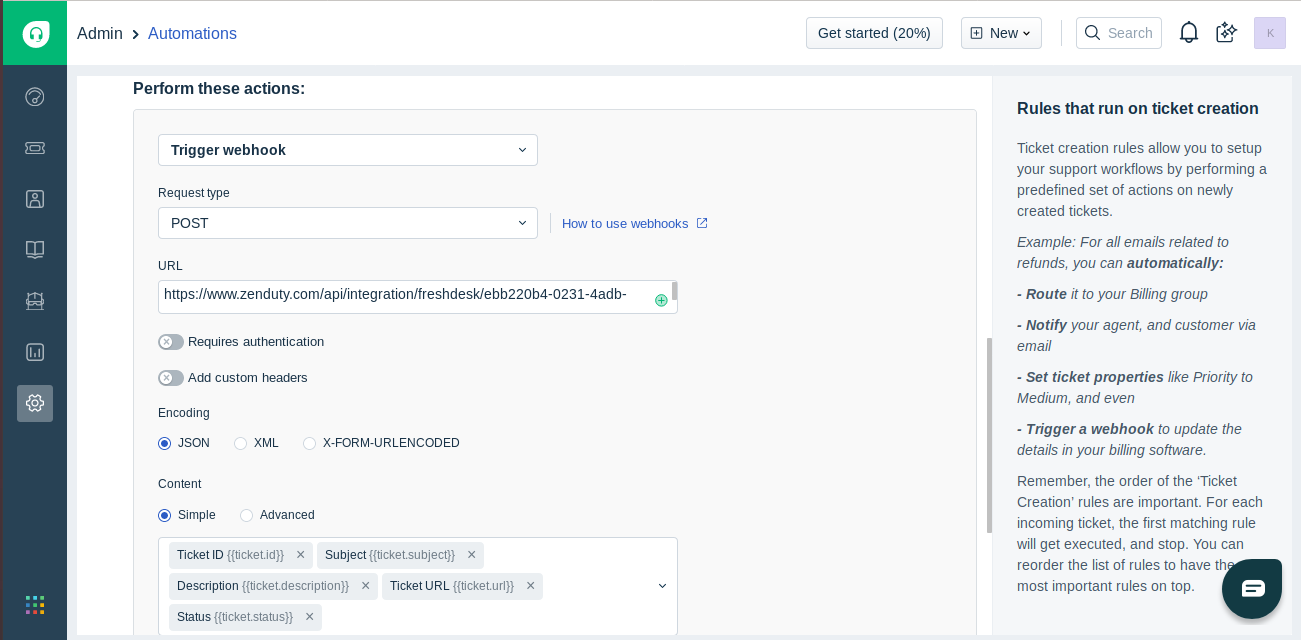The image size is (1301, 640).
Task: Open the chat support widget
Action: (1252, 589)
